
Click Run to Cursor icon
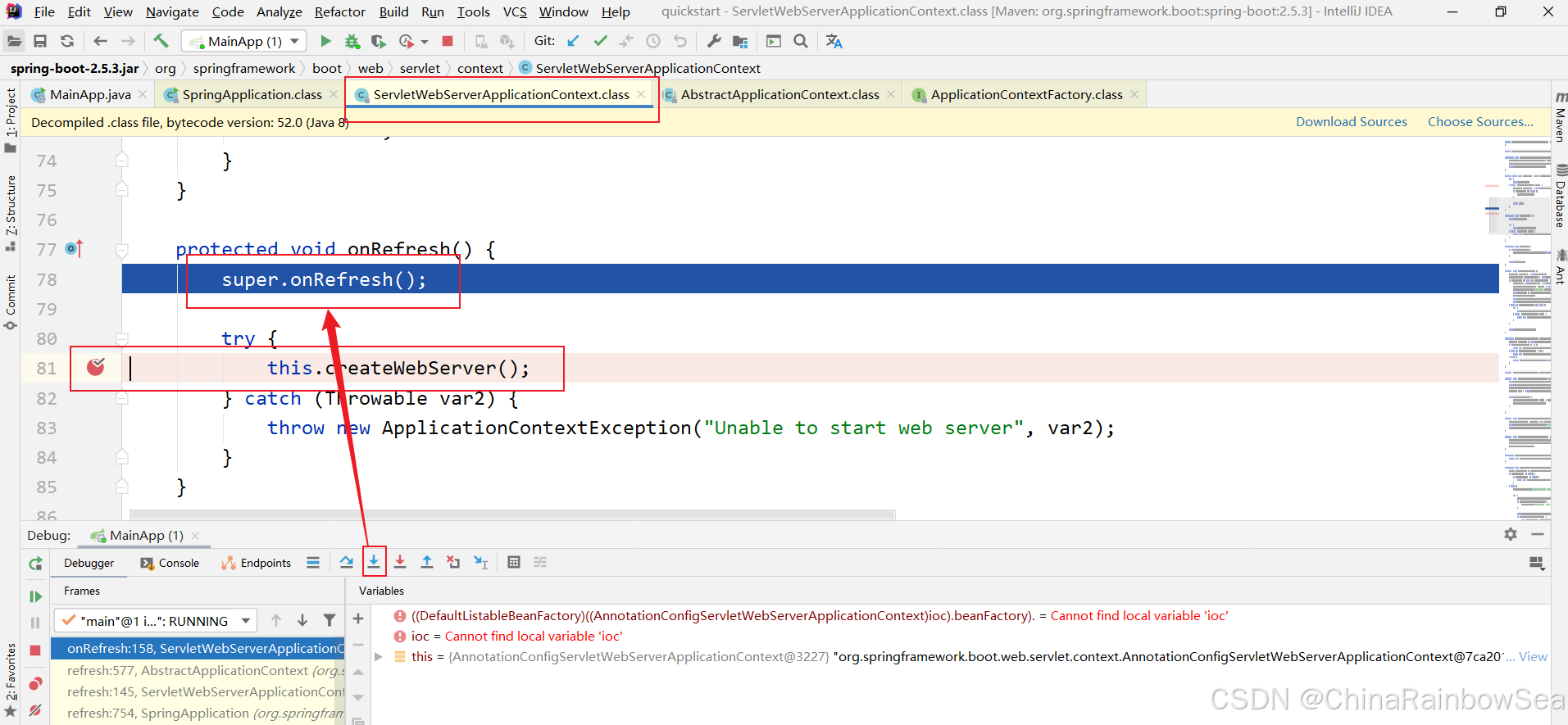(x=481, y=562)
